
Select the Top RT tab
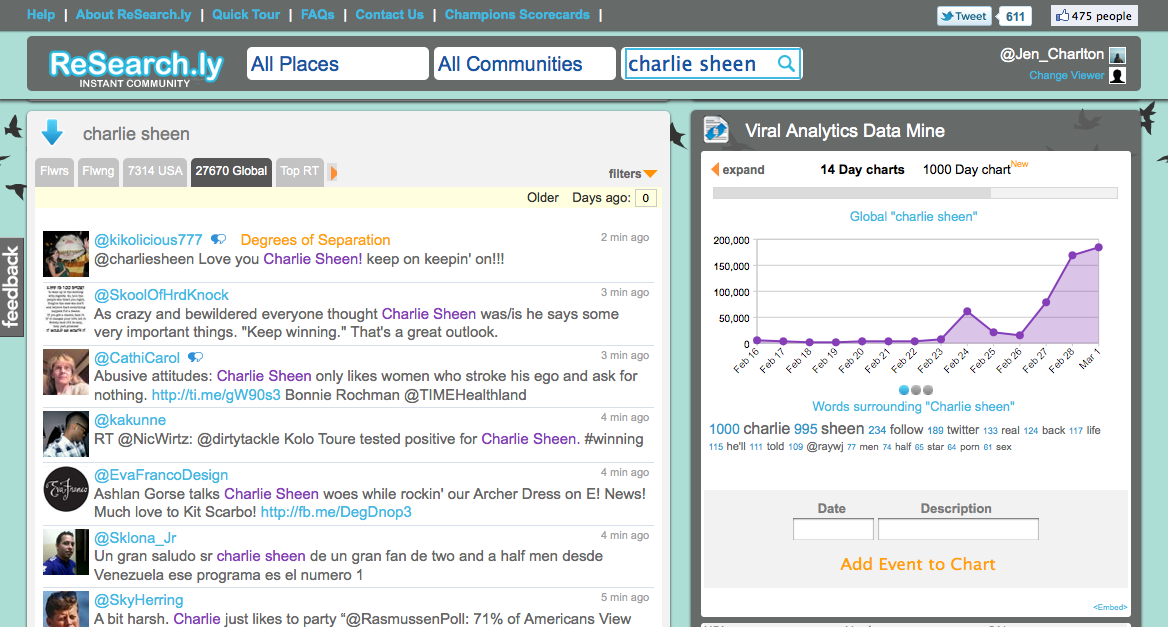click(299, 171)
